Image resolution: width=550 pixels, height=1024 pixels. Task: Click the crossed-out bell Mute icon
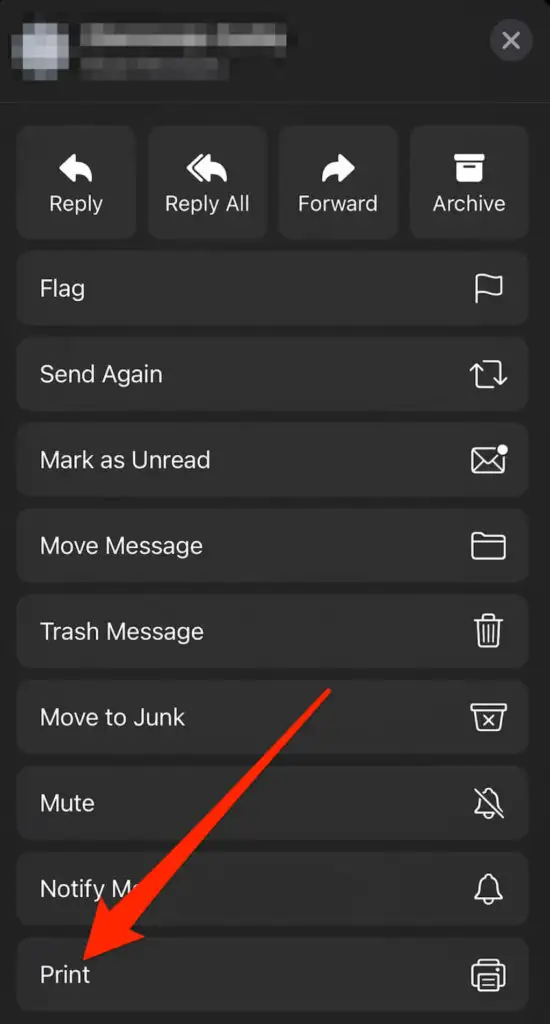pos(488,803)
